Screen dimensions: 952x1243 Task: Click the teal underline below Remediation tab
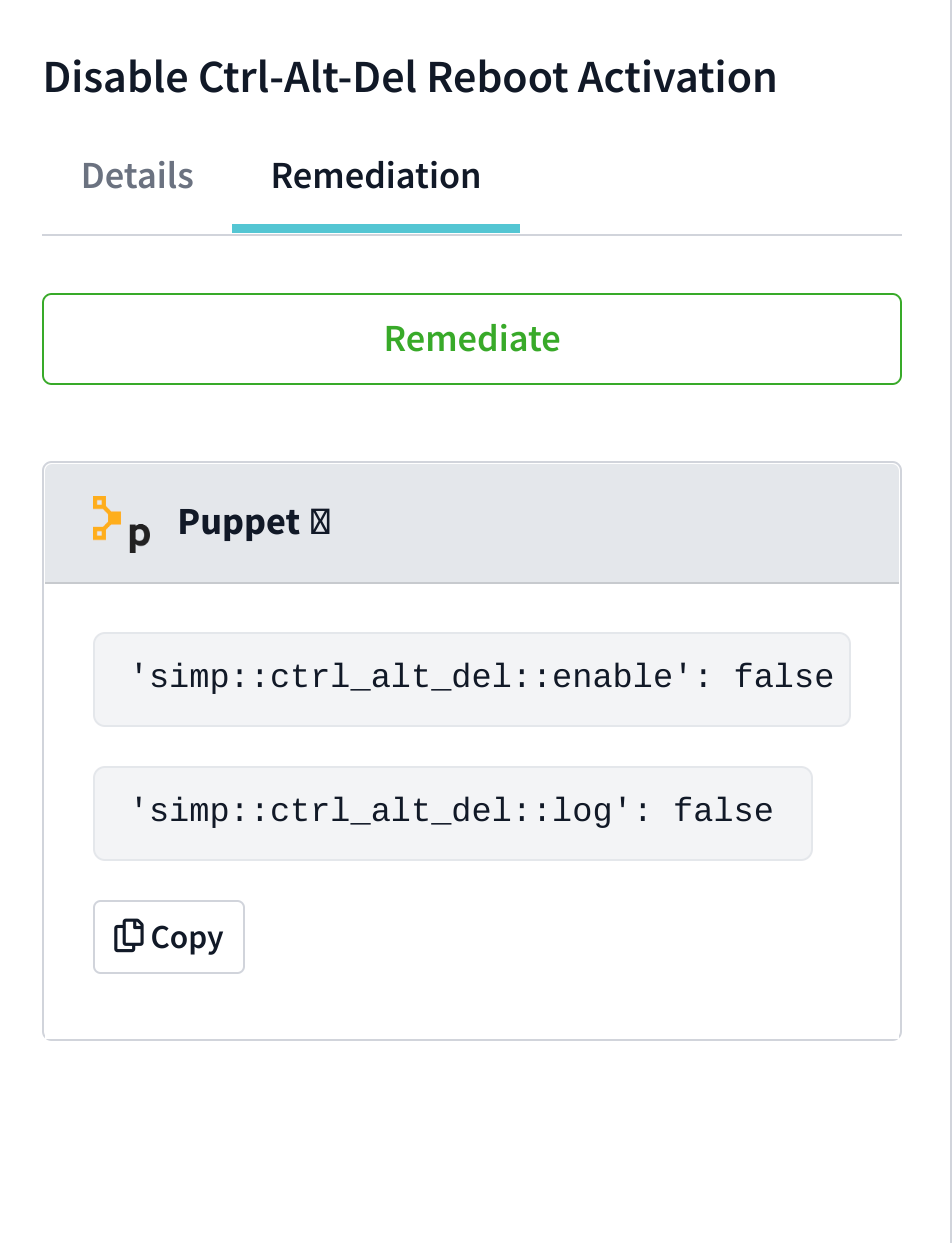(376, 228)
